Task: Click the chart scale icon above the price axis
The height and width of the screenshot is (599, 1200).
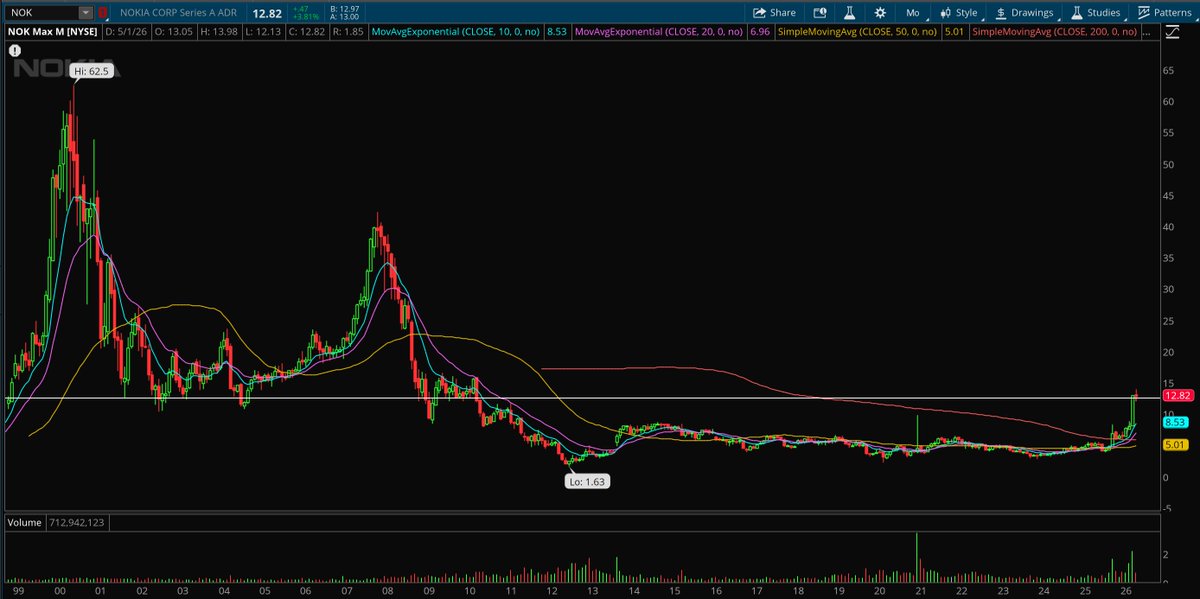Action: point(1173,32)
